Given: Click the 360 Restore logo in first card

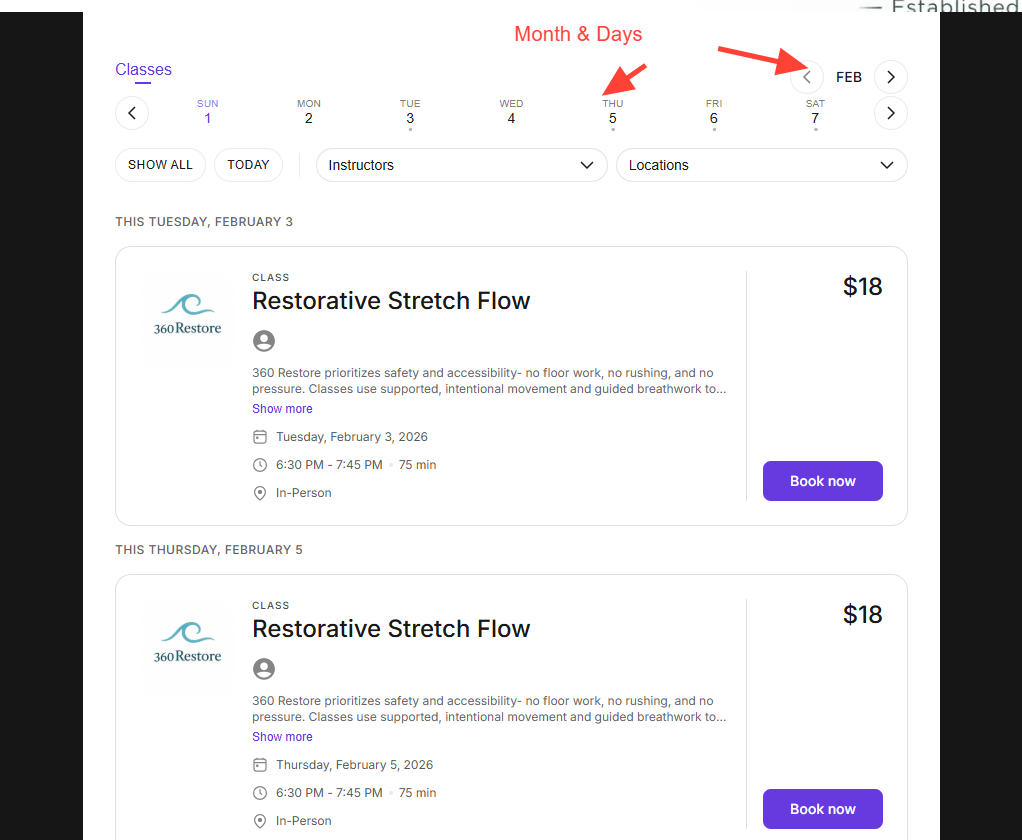Looking at the screenshot, I should click(x=188, y=315).
